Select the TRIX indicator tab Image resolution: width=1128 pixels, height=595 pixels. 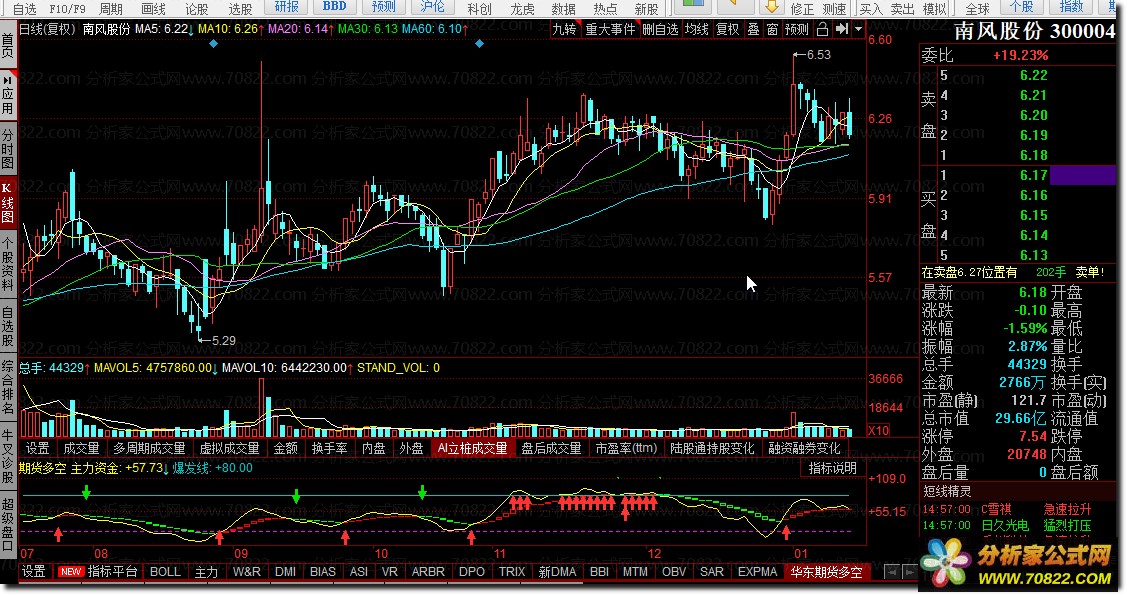511,572
